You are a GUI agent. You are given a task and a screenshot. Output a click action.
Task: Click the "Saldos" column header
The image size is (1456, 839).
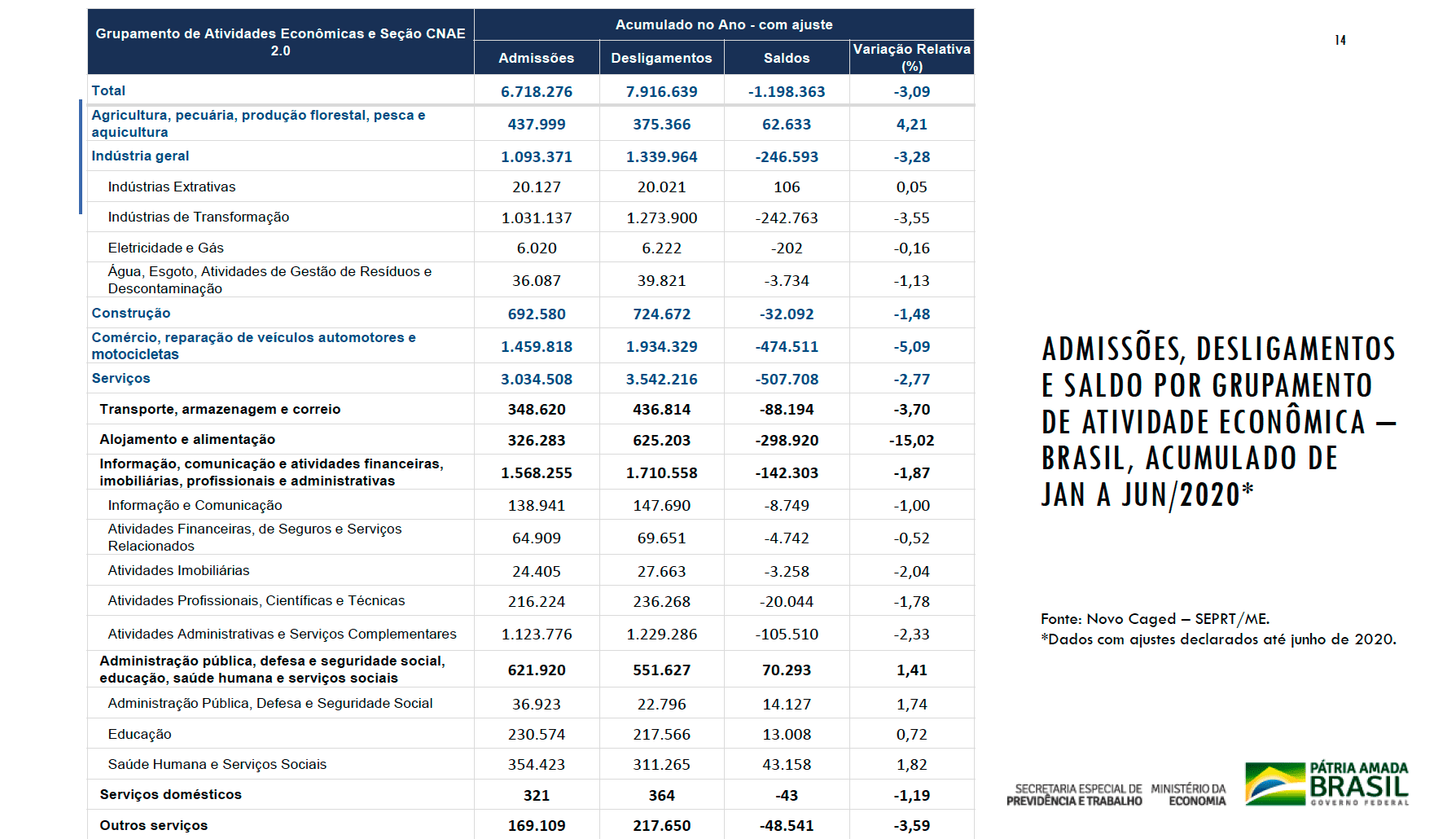tap(787, 58)
